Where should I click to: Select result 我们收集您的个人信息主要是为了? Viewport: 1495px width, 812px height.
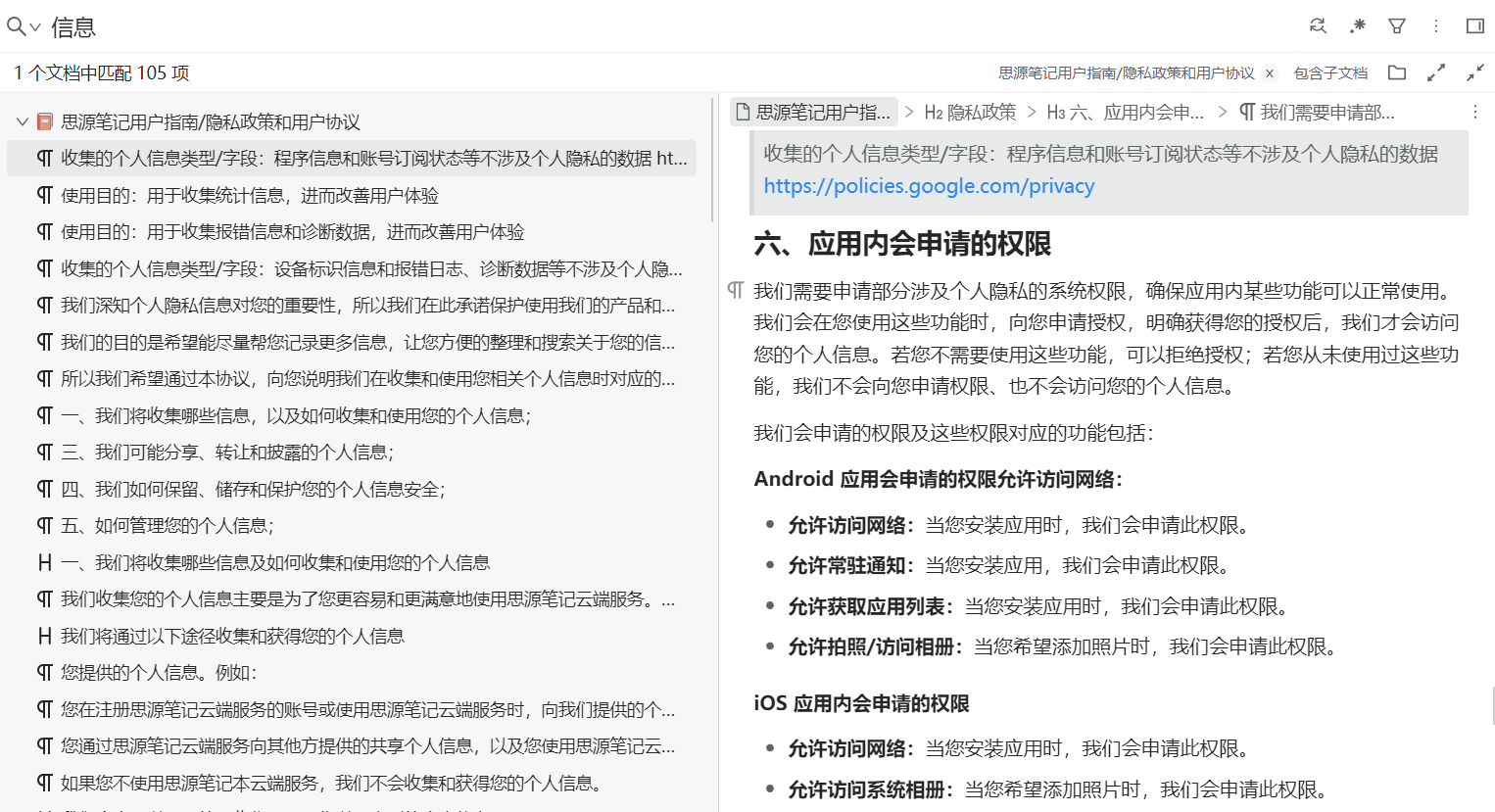[352, 599]
